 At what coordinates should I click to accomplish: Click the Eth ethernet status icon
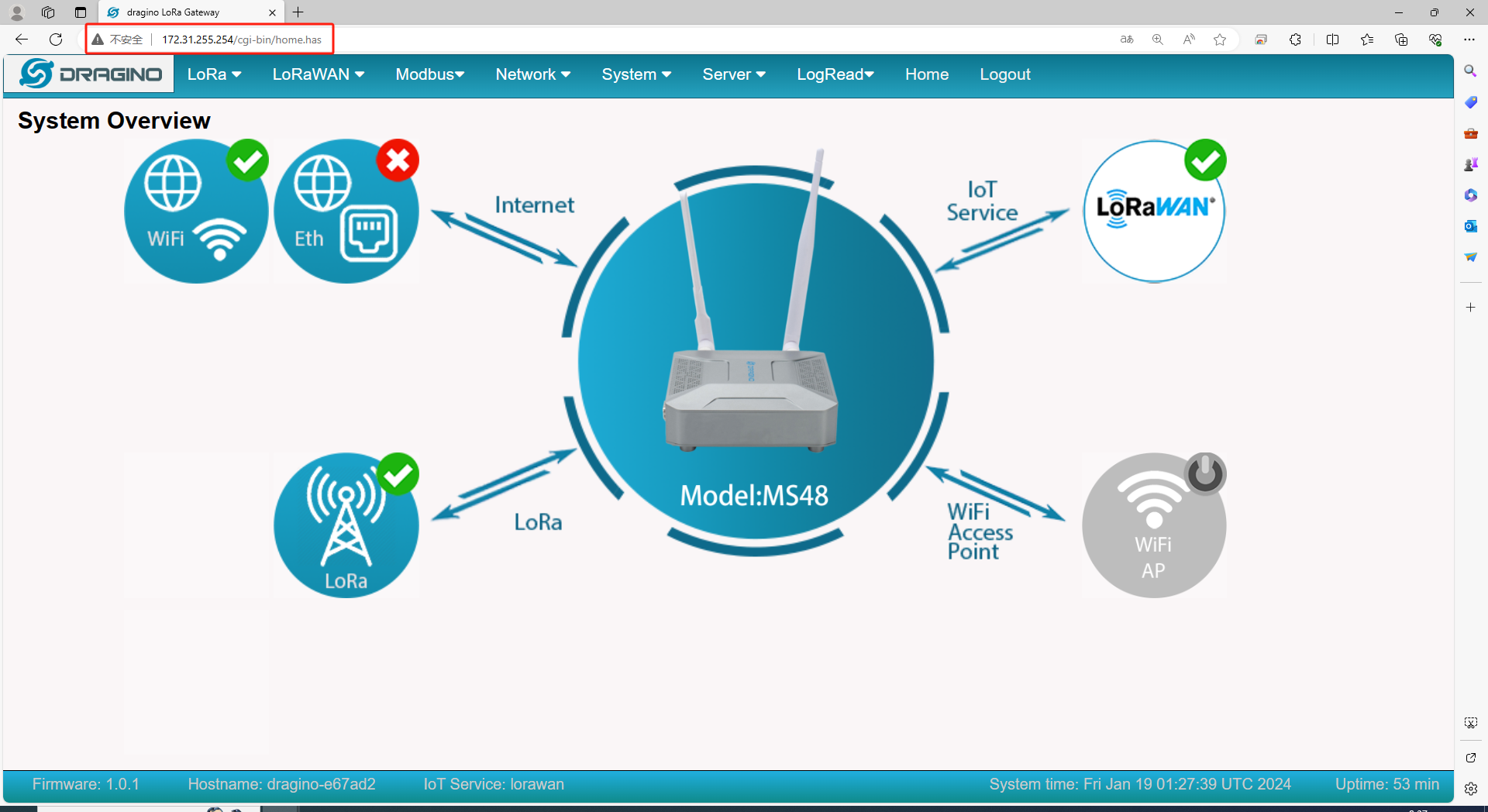346,211
